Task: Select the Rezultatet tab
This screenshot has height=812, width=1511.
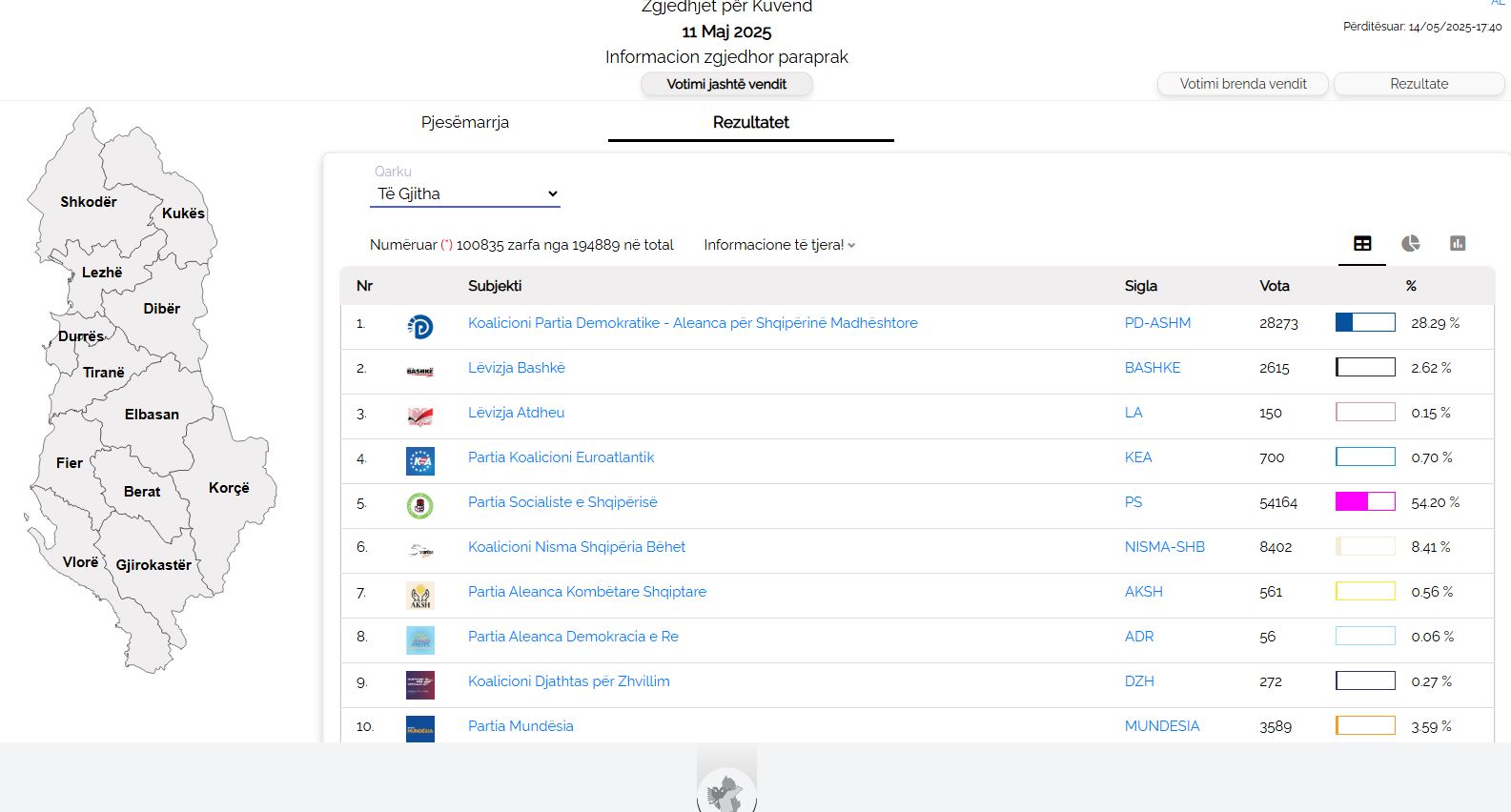Action: click(750, 122)
